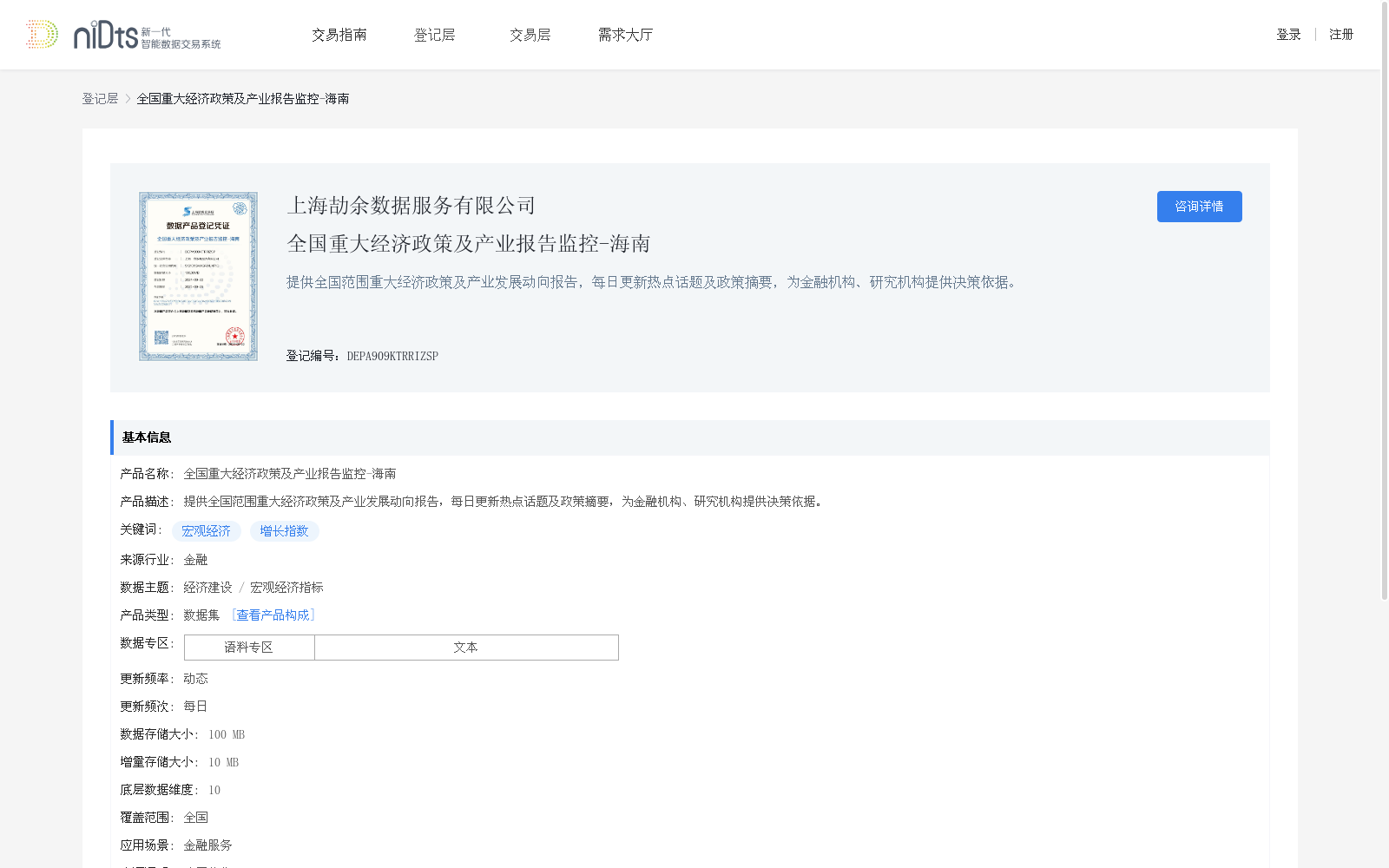Click the product summary description in the card

click(x=655, y=282)
